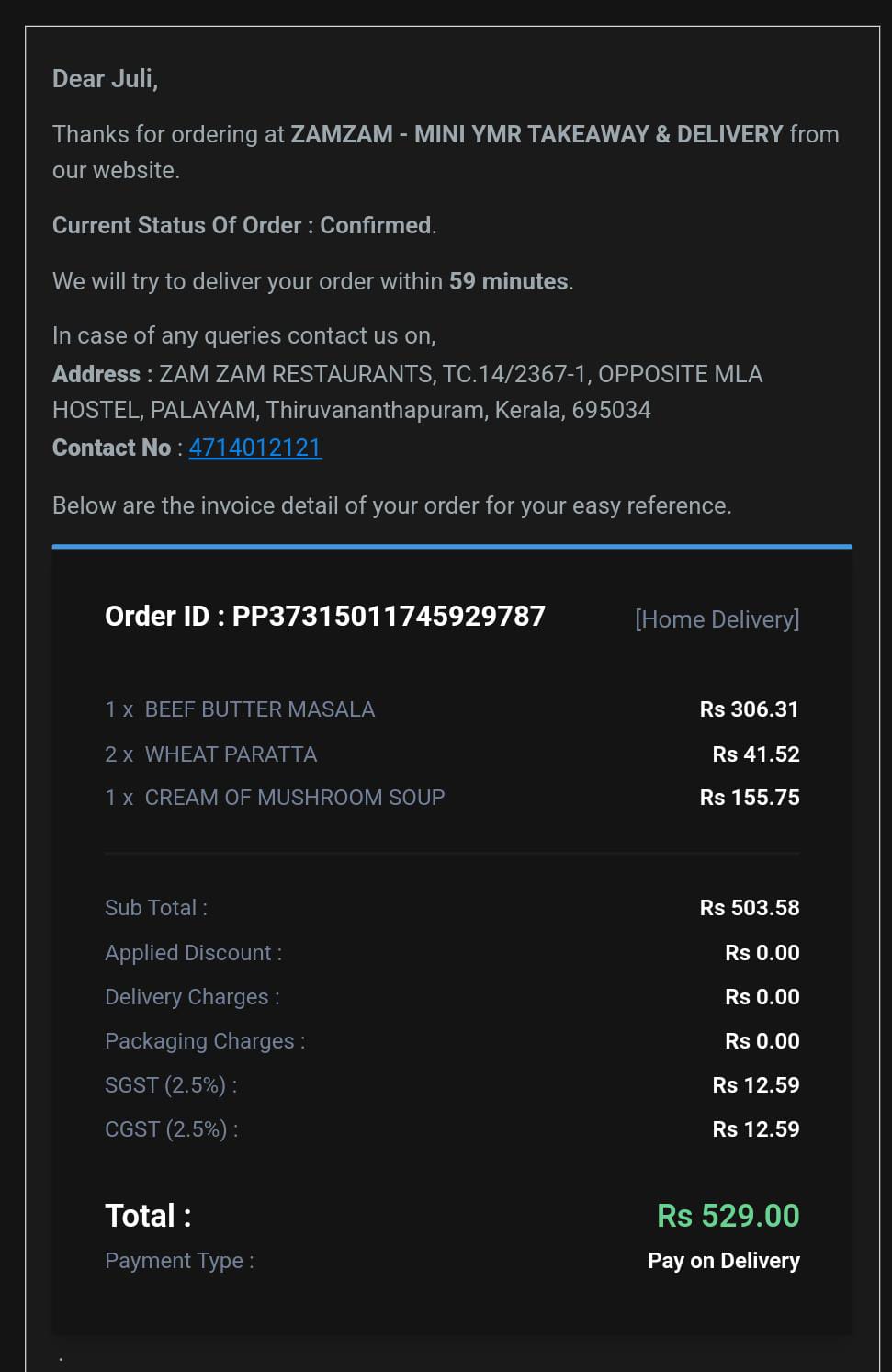892x1372 pixels.
Task: Click the Sub Total amount Rs 503.58
Action: tap(750, 908)
